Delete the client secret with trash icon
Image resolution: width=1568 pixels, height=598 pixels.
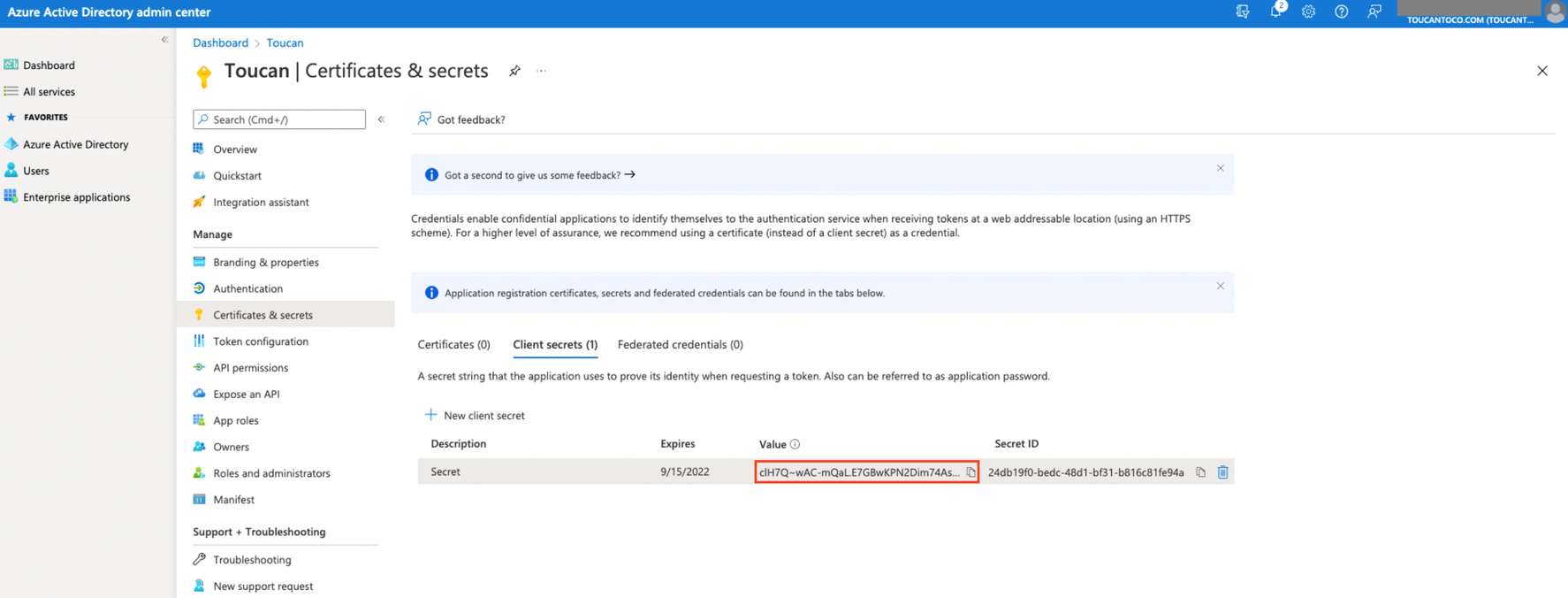(x=1222, y=472)
